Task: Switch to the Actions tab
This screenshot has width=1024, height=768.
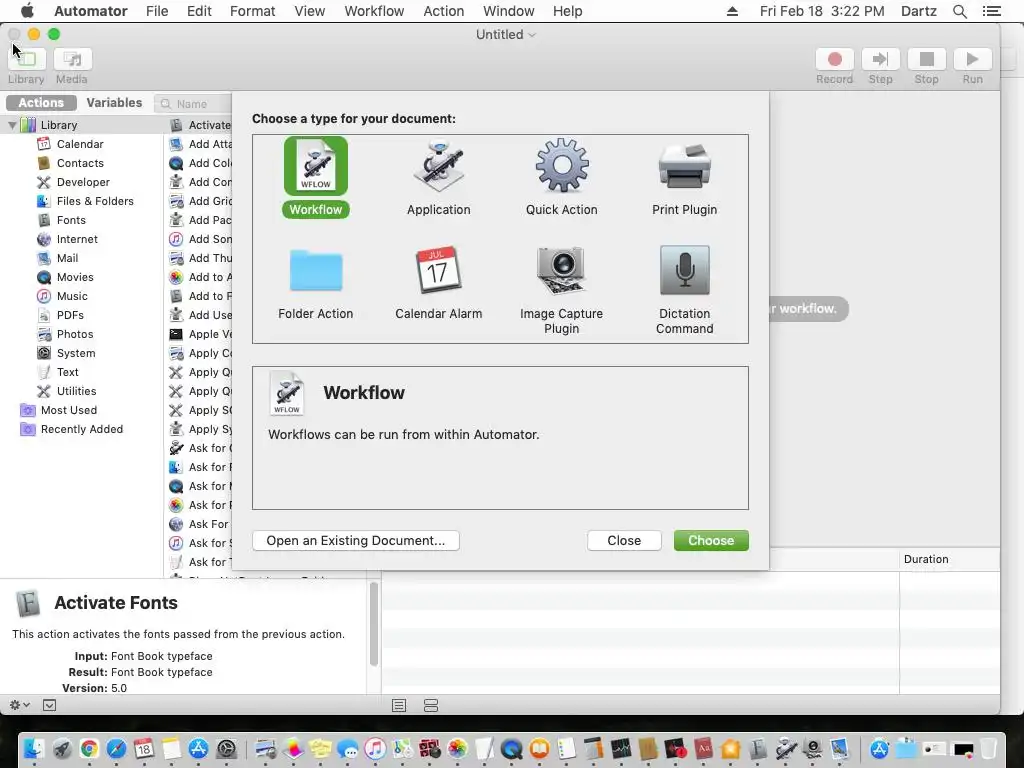Action: 41,103
